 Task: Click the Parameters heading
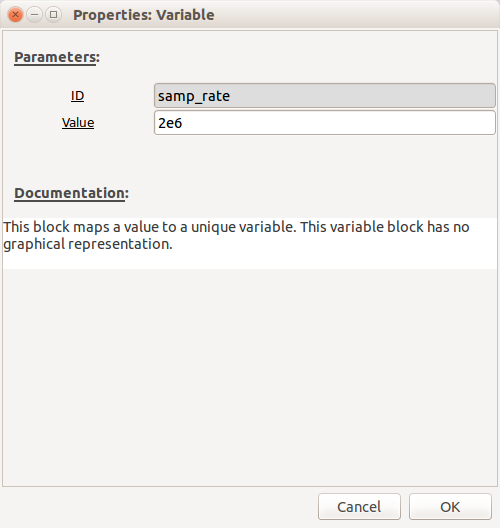(57, 57)
